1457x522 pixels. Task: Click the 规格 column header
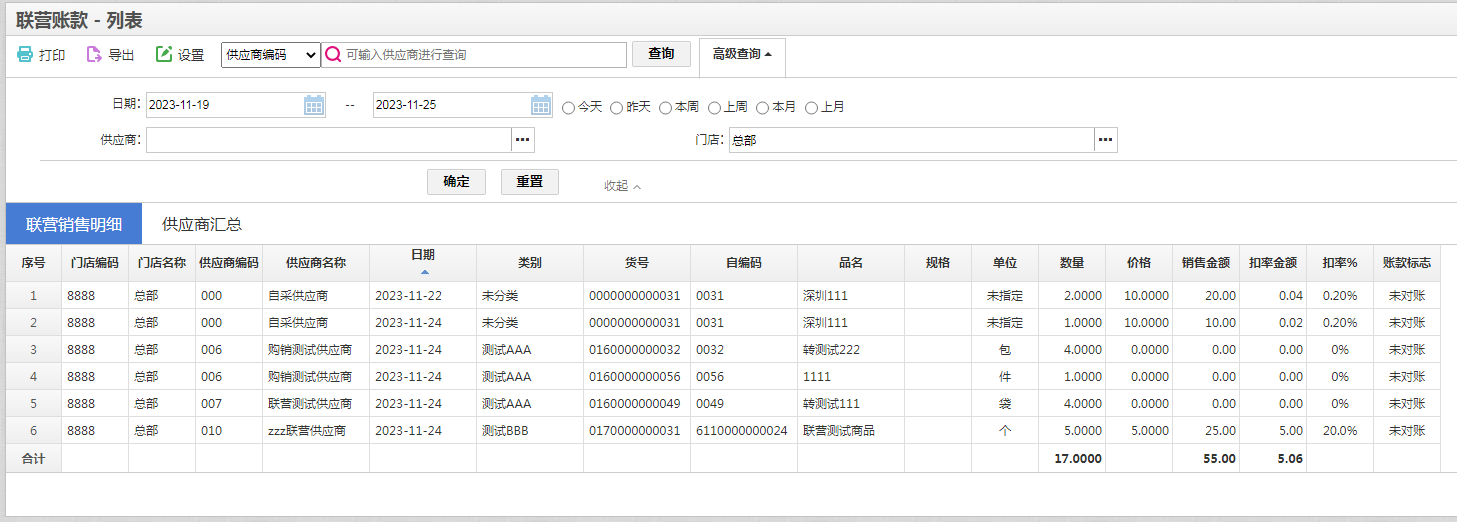pyautogui.click(x=938, y=263)
